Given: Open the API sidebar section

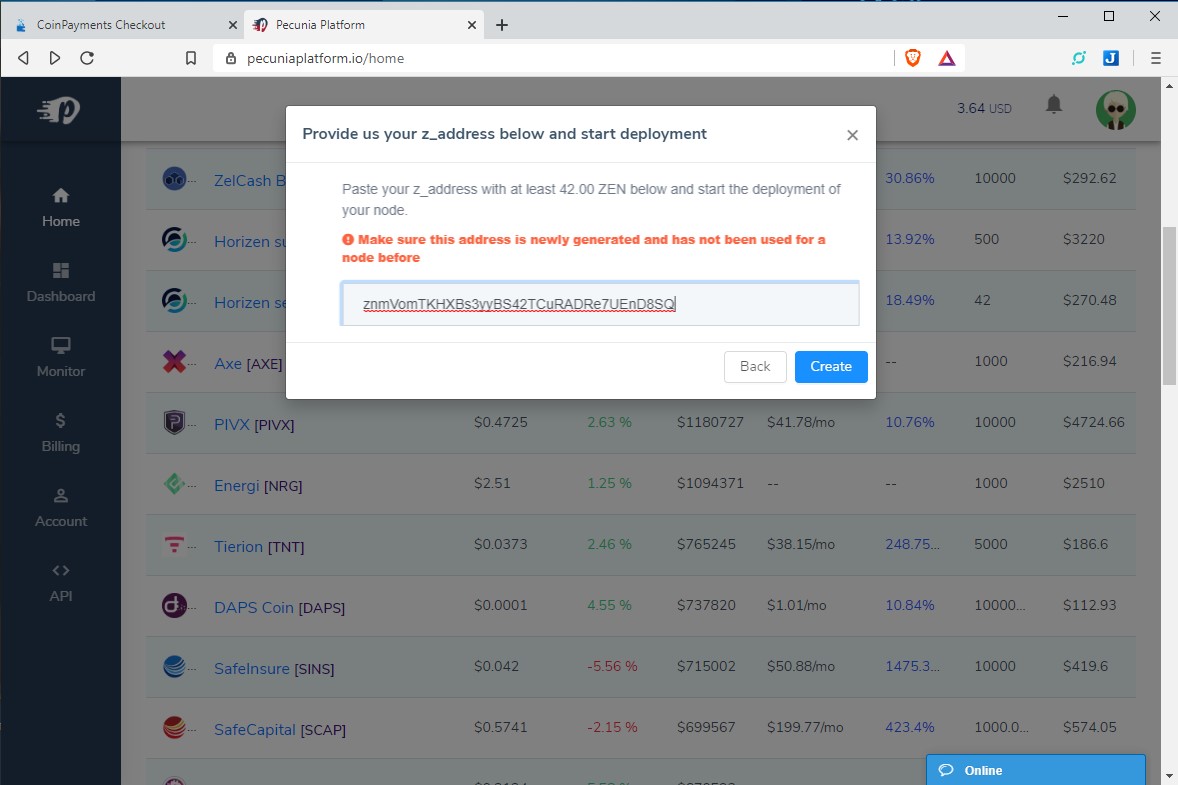Looking at the screenshot, I should point(61,583).
